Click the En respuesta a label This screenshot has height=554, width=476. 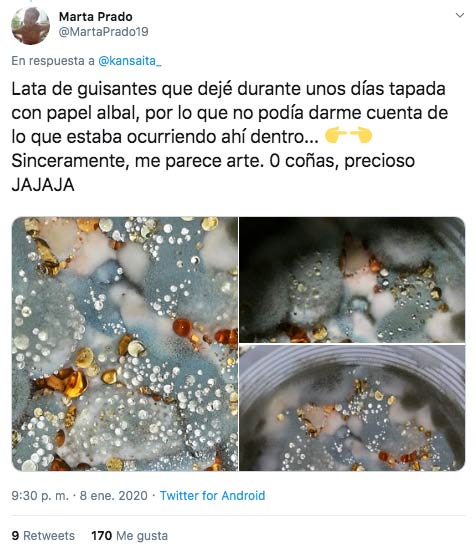pyautogui.click(x=53, y=61)
